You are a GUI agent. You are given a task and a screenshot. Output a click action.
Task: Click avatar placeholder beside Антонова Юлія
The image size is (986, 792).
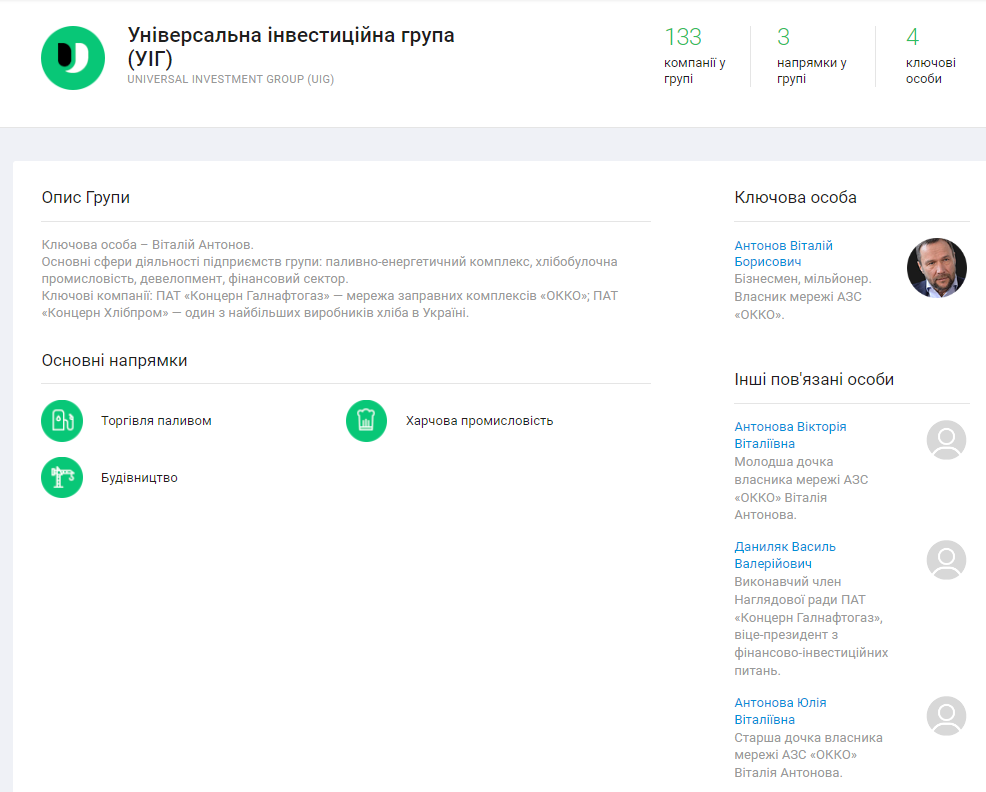tap(946, 716)
